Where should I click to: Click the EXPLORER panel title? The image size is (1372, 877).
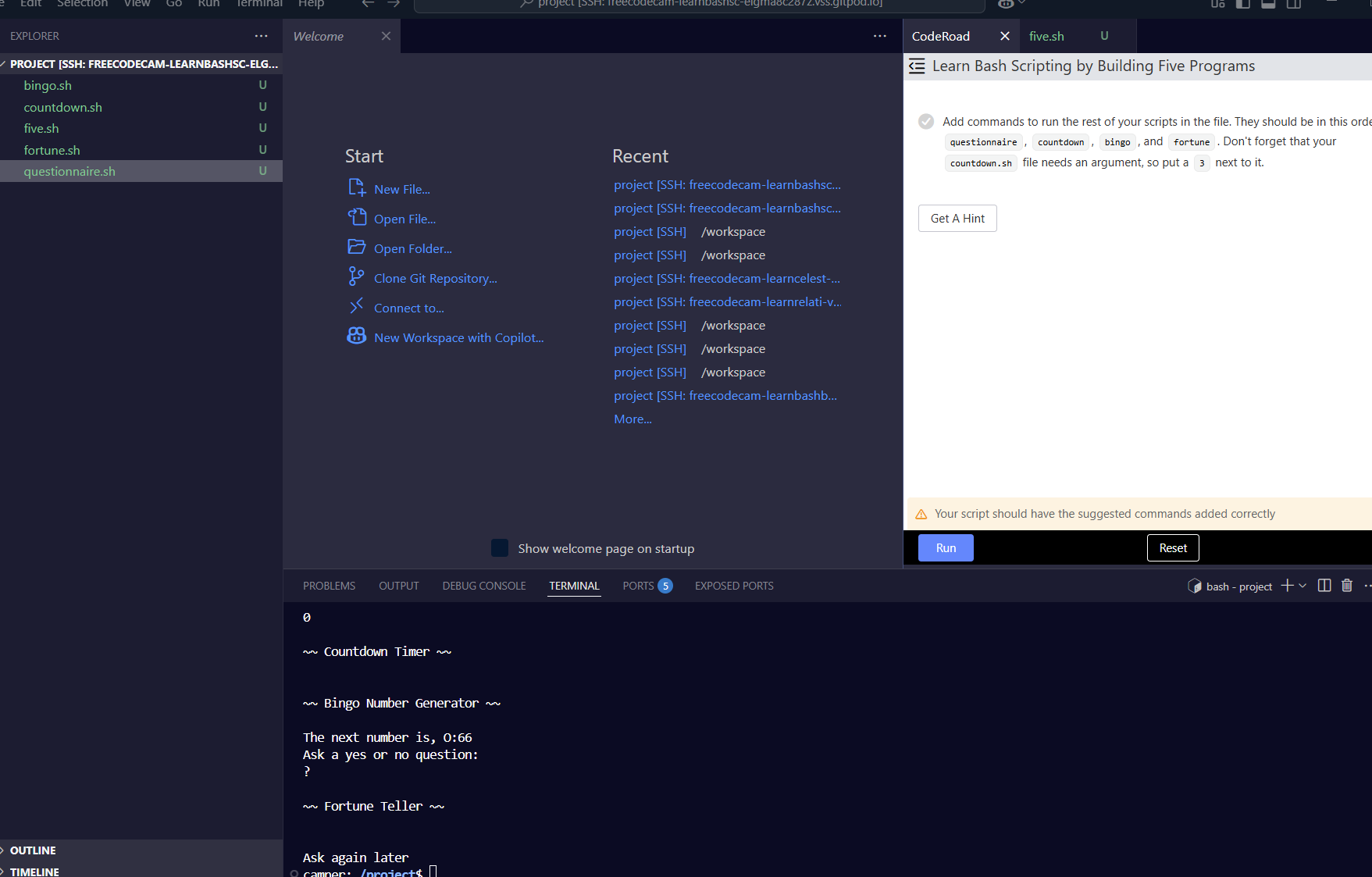(34, 36)
